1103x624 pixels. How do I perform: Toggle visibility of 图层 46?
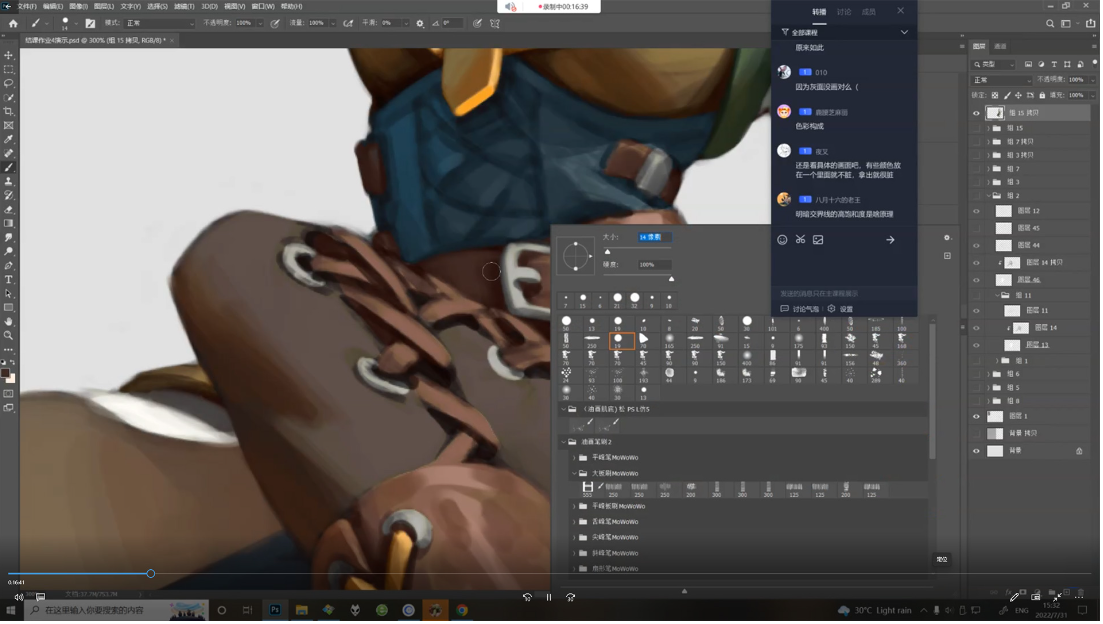pos(976,280)
